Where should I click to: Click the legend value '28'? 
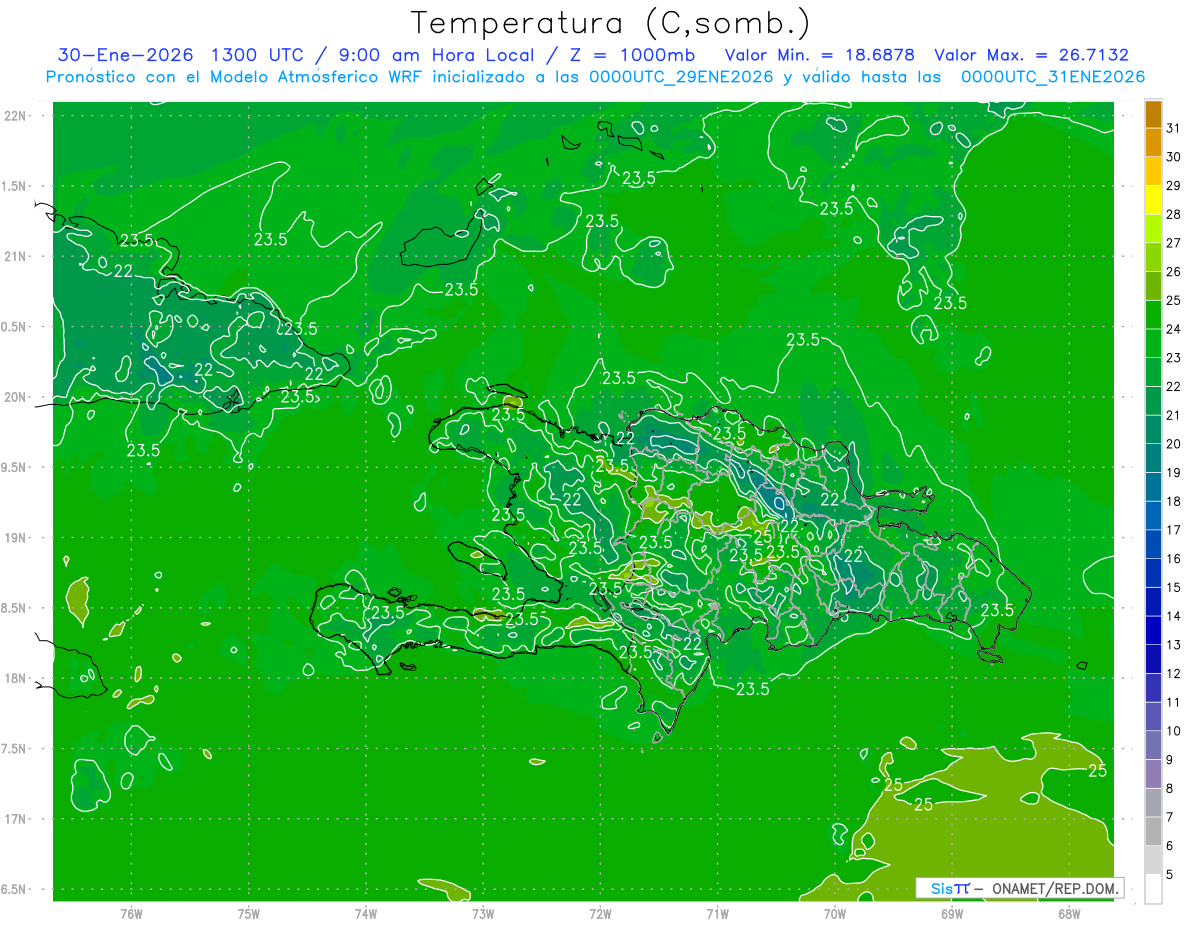(x=1173, y=214)
